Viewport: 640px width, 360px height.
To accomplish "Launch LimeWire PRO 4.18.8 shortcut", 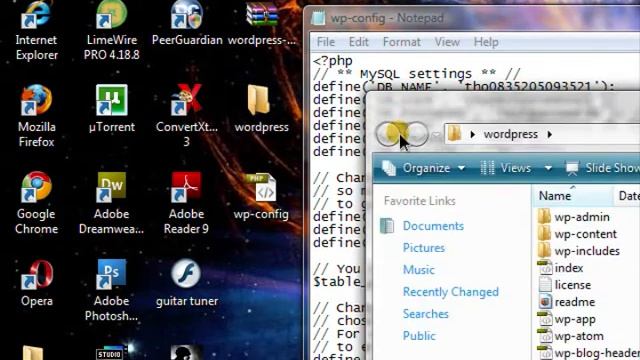I will tap(111, 31).
